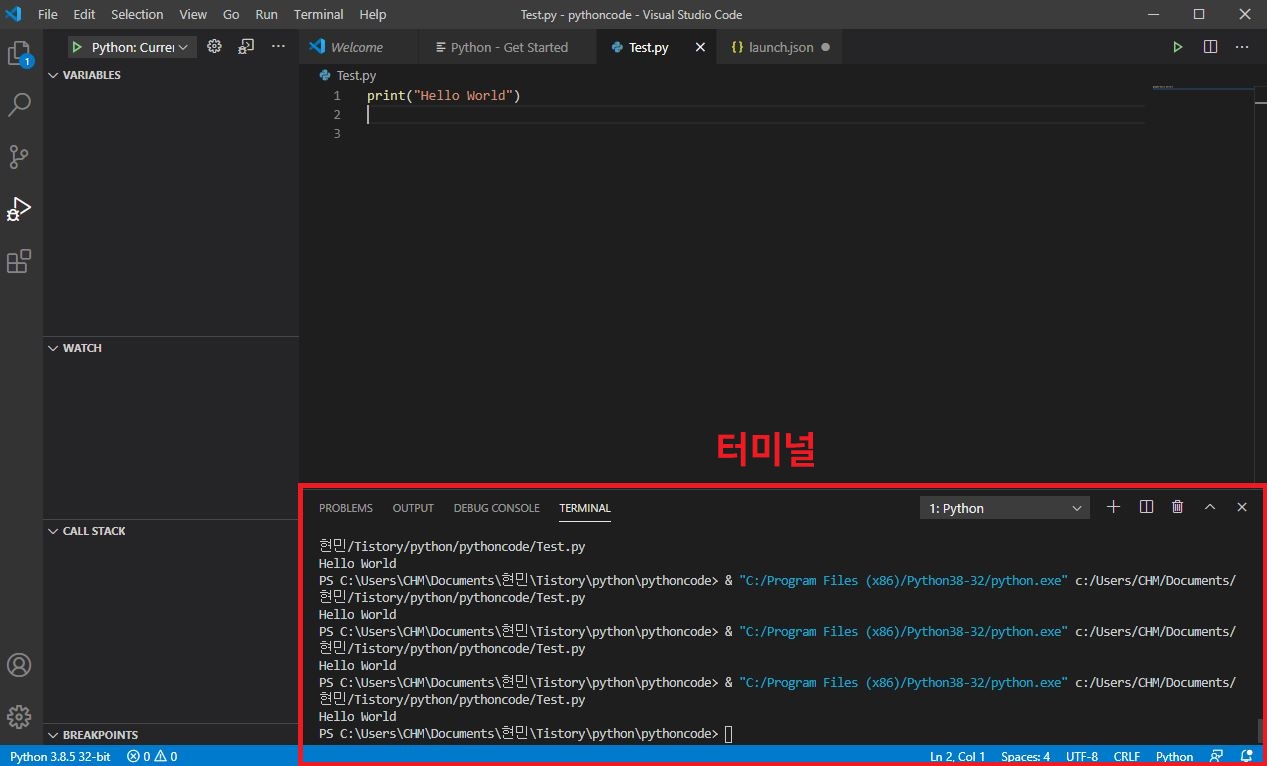Run Python file in terminal button

1178,47
